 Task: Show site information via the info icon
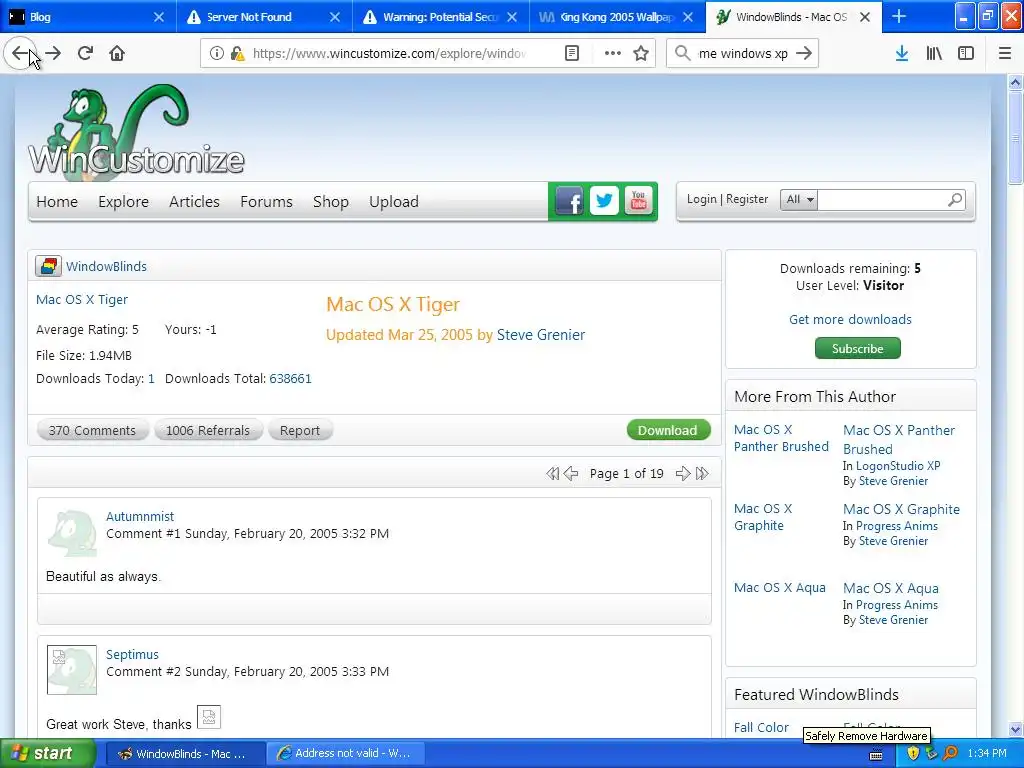tap(217, 53)
